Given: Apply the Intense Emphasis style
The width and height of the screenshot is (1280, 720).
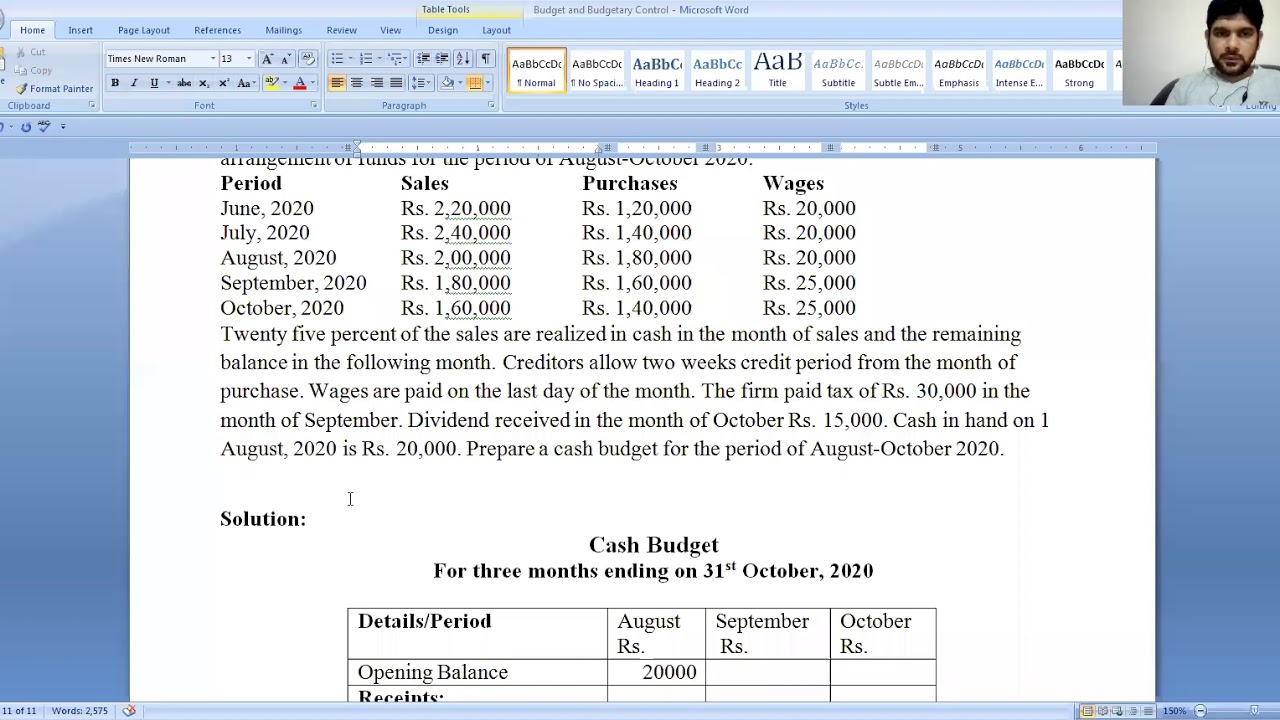Looking at the screenshot, I should coord(1019,70).
